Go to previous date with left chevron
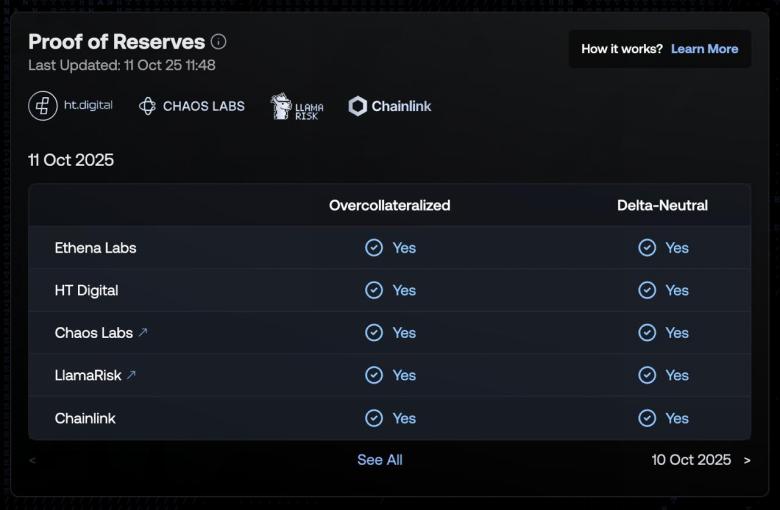The image size is (780, 510). (x=33, y=460)
